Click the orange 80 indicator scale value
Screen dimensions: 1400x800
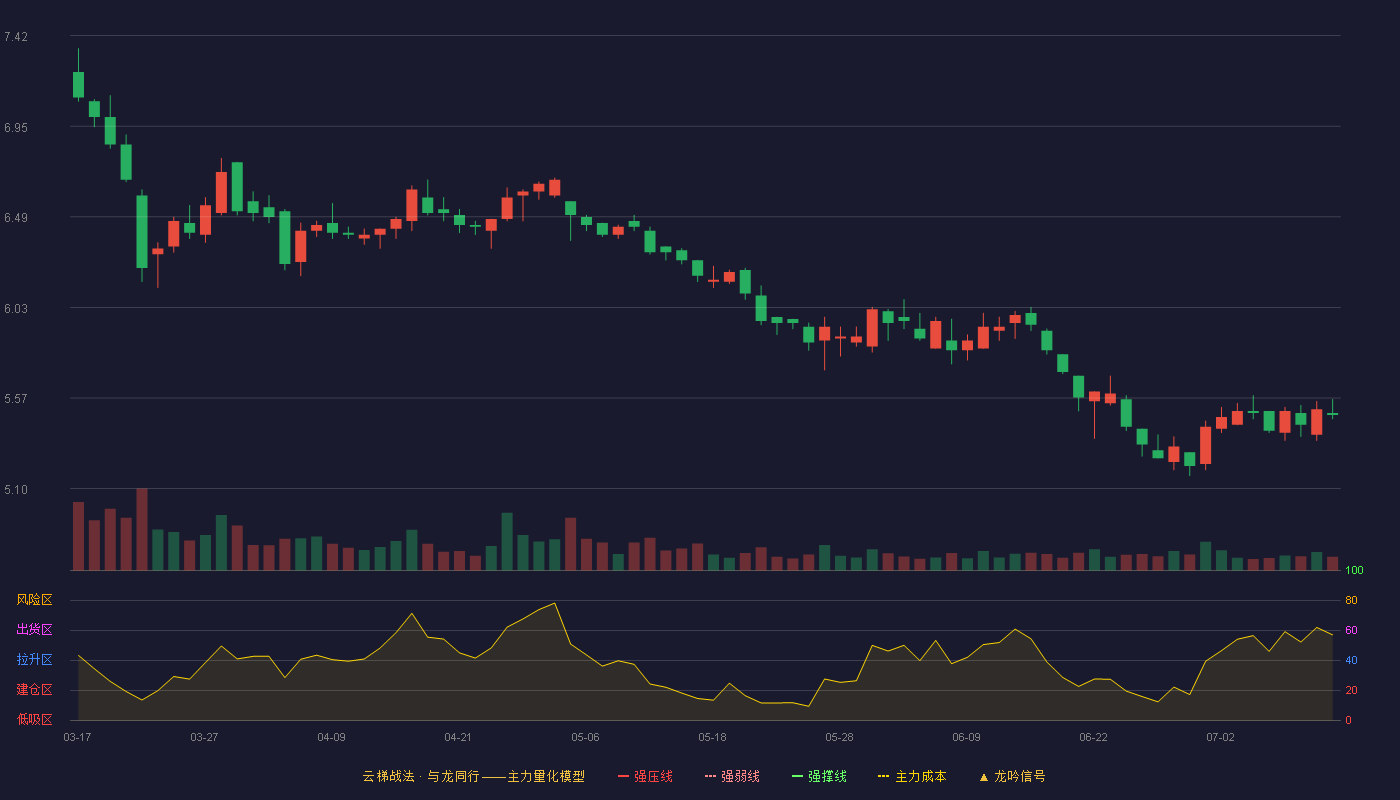click(x=1351, y=600)
